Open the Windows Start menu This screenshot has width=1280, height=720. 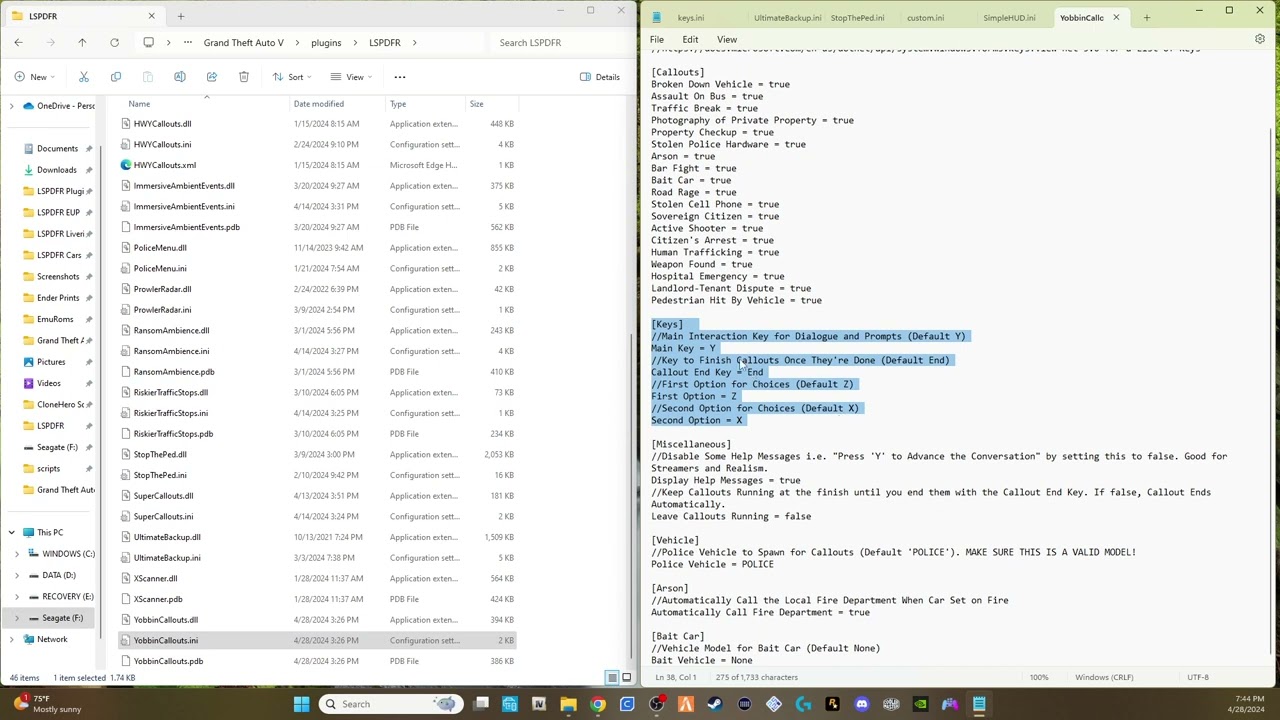301,704
